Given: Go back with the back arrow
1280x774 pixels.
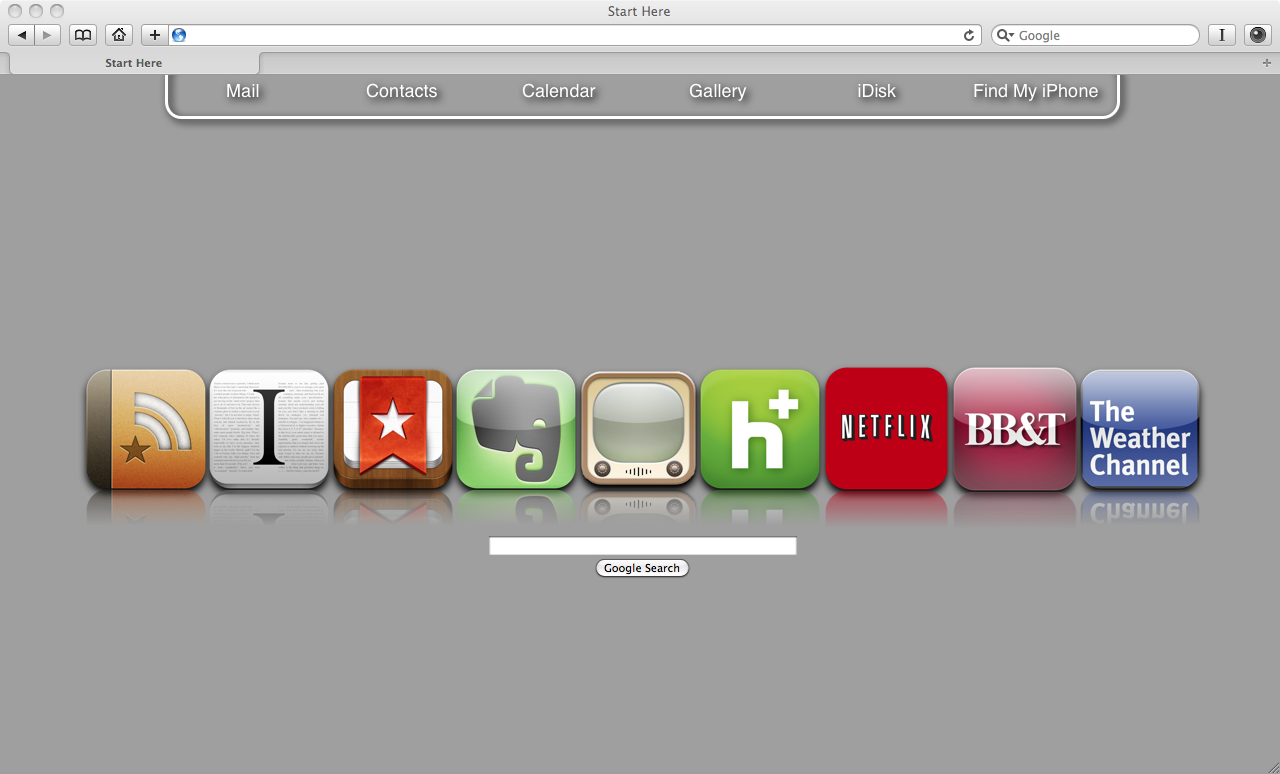Looking at the screenshot, I should click(22, 35).
